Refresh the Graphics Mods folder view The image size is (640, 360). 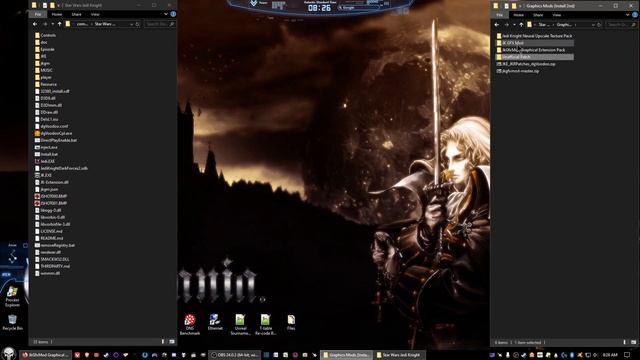[599, 24]
